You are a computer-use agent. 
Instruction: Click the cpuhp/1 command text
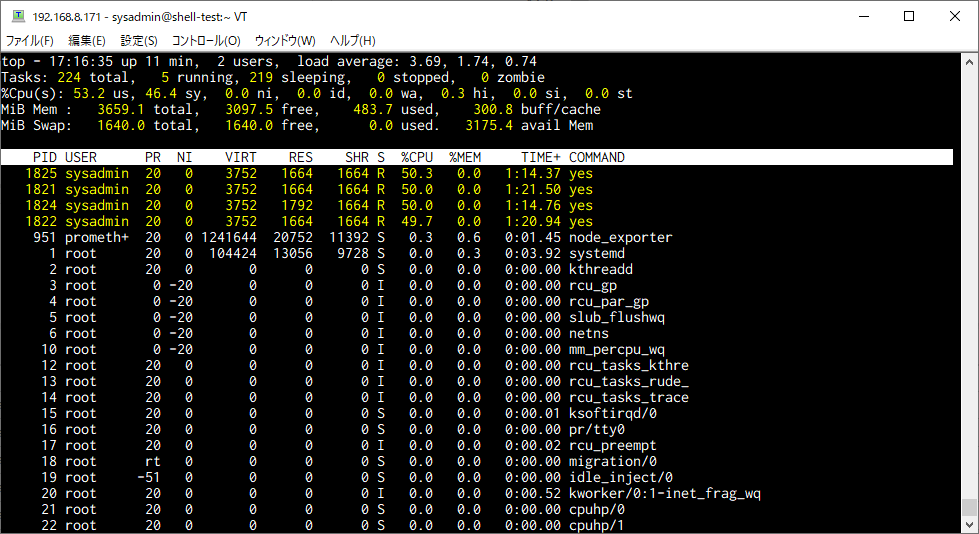pyautogui.click(x=597, y=526)
